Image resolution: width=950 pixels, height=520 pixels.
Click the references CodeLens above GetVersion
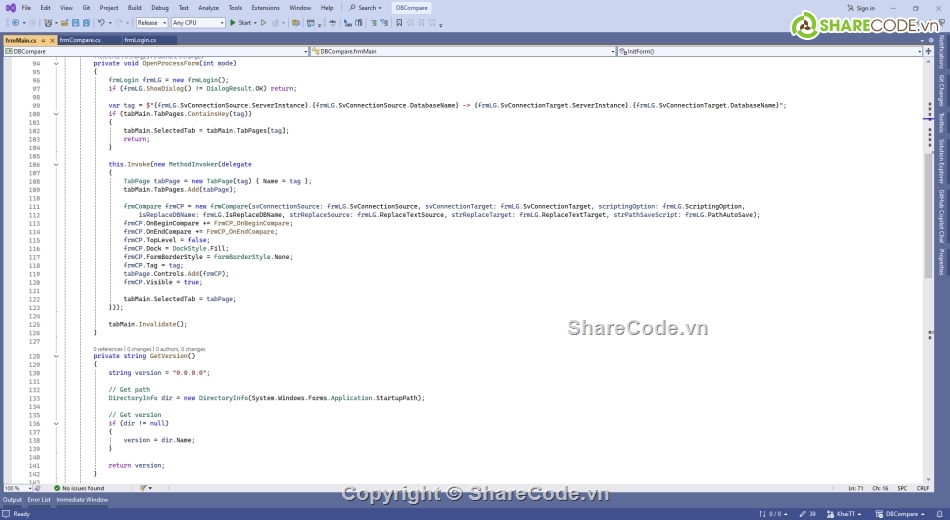[108, 349]
